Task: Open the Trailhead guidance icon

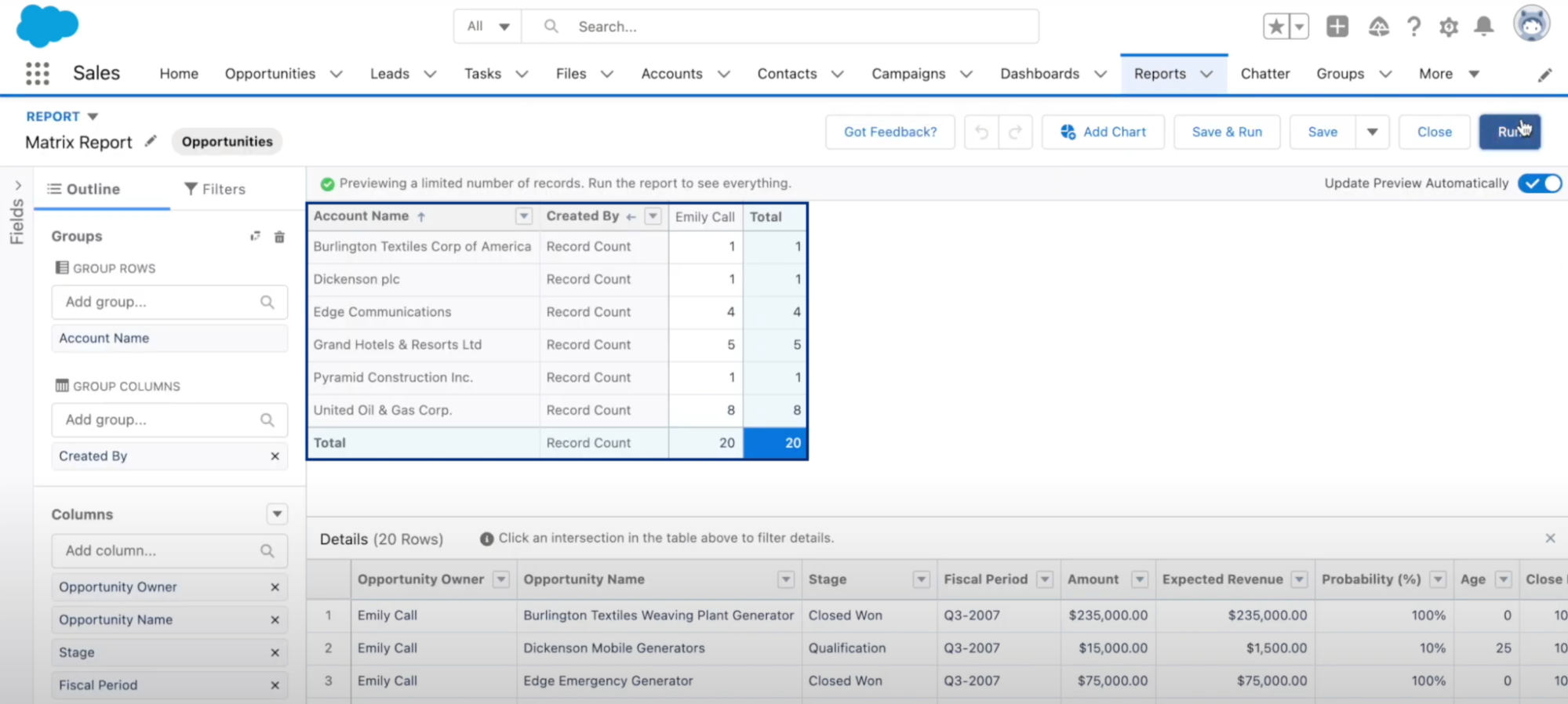Action: (x=1378, y=27)
